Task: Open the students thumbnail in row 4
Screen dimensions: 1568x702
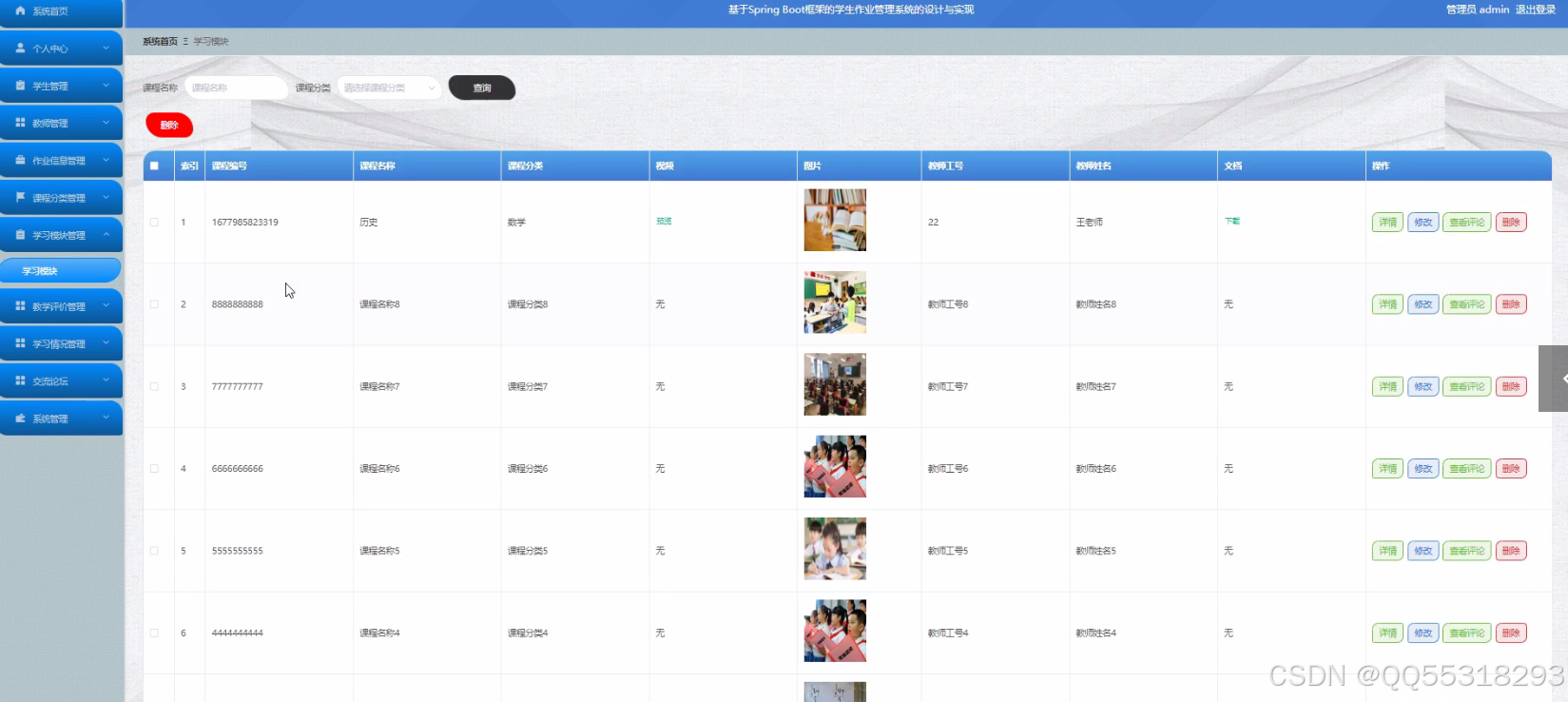Action: pos(835,466)
